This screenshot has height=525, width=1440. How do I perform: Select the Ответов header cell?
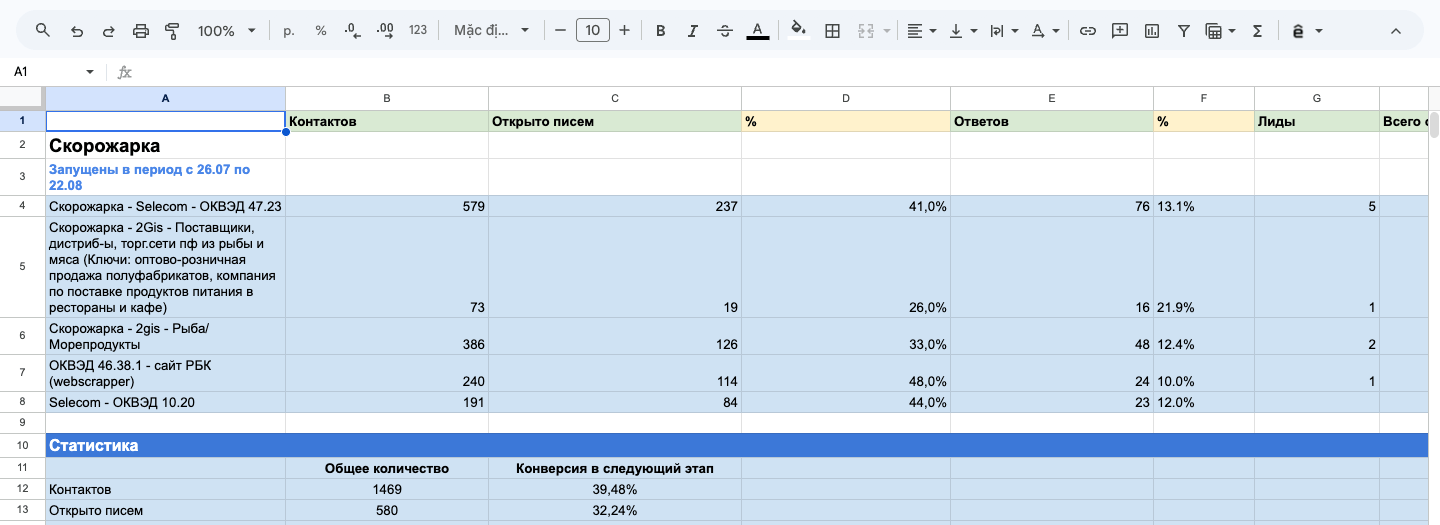point(1052,121)
